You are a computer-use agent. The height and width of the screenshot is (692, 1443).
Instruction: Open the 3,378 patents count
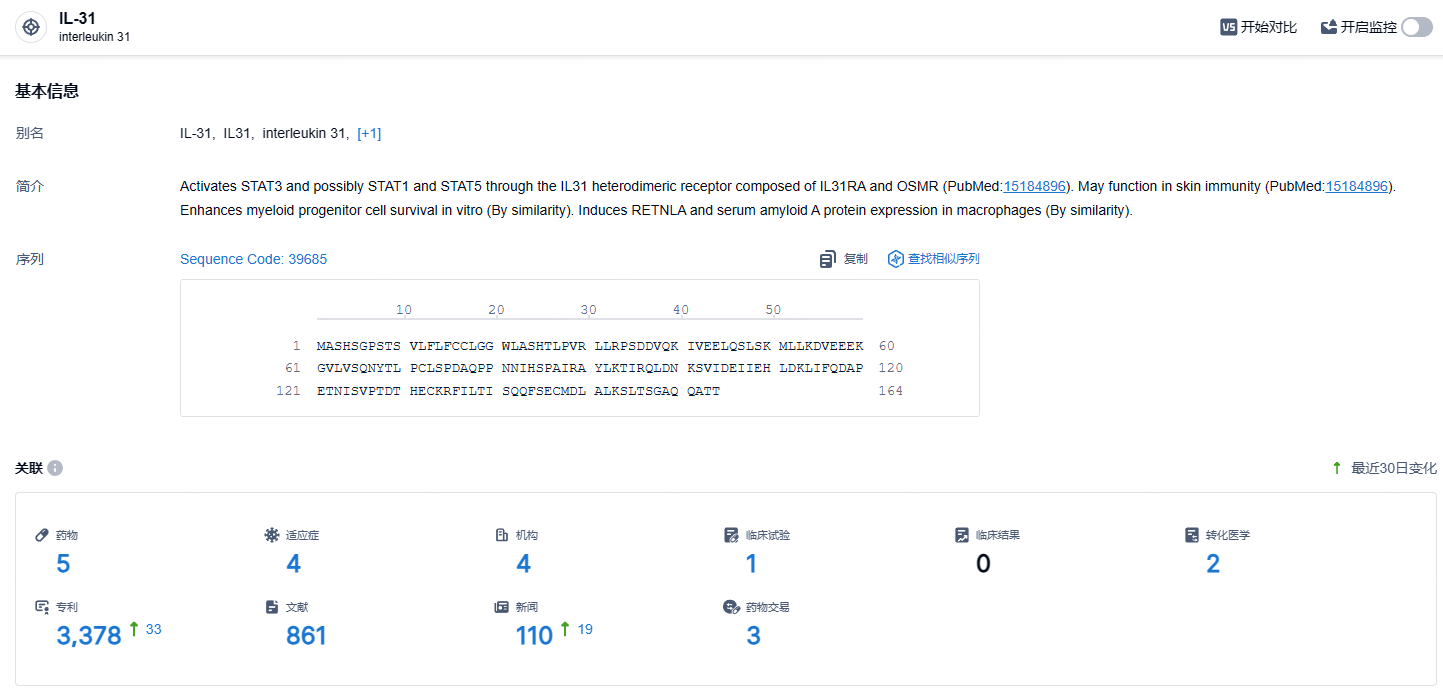[x=89, y=635]
